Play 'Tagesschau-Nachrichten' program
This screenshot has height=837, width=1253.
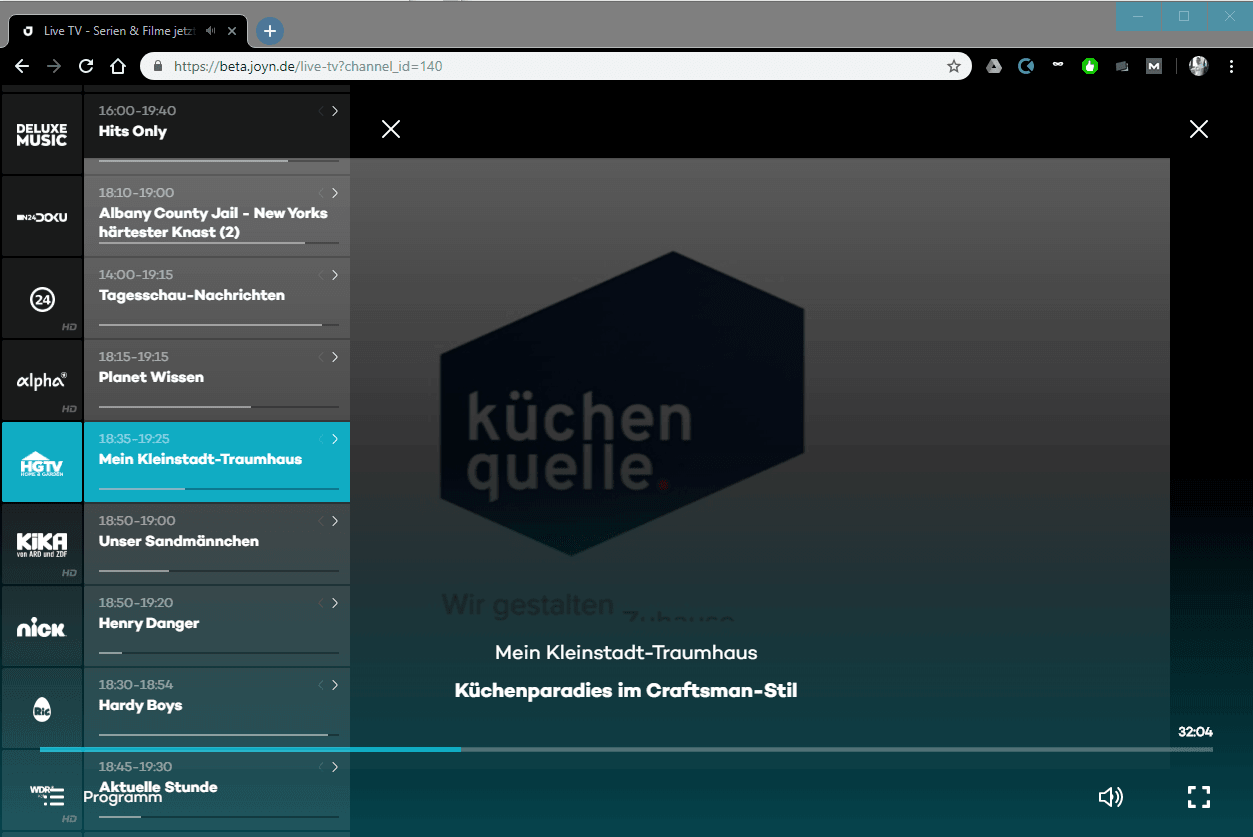[192, 295]
